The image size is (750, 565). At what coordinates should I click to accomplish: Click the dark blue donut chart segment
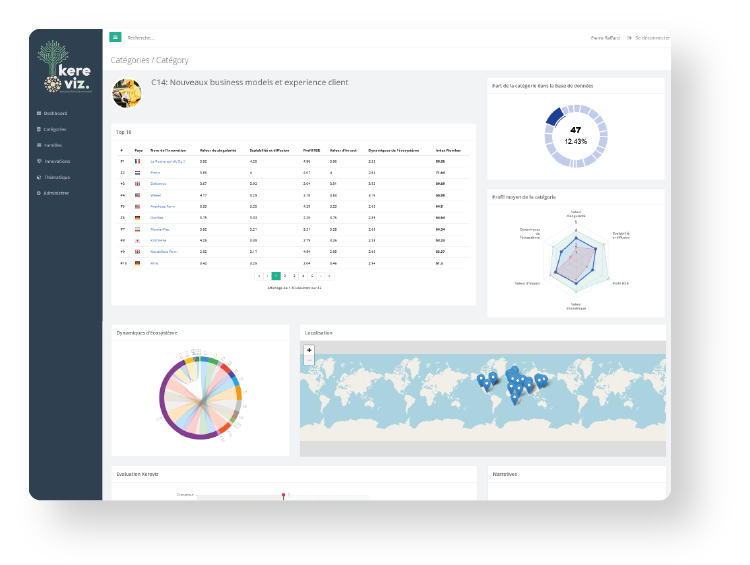point(552,119)
